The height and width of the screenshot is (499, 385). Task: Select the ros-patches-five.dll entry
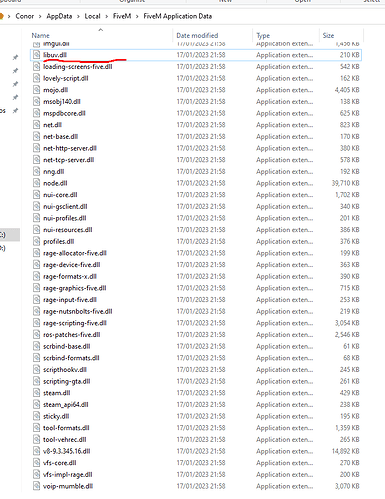pos(197,334)
